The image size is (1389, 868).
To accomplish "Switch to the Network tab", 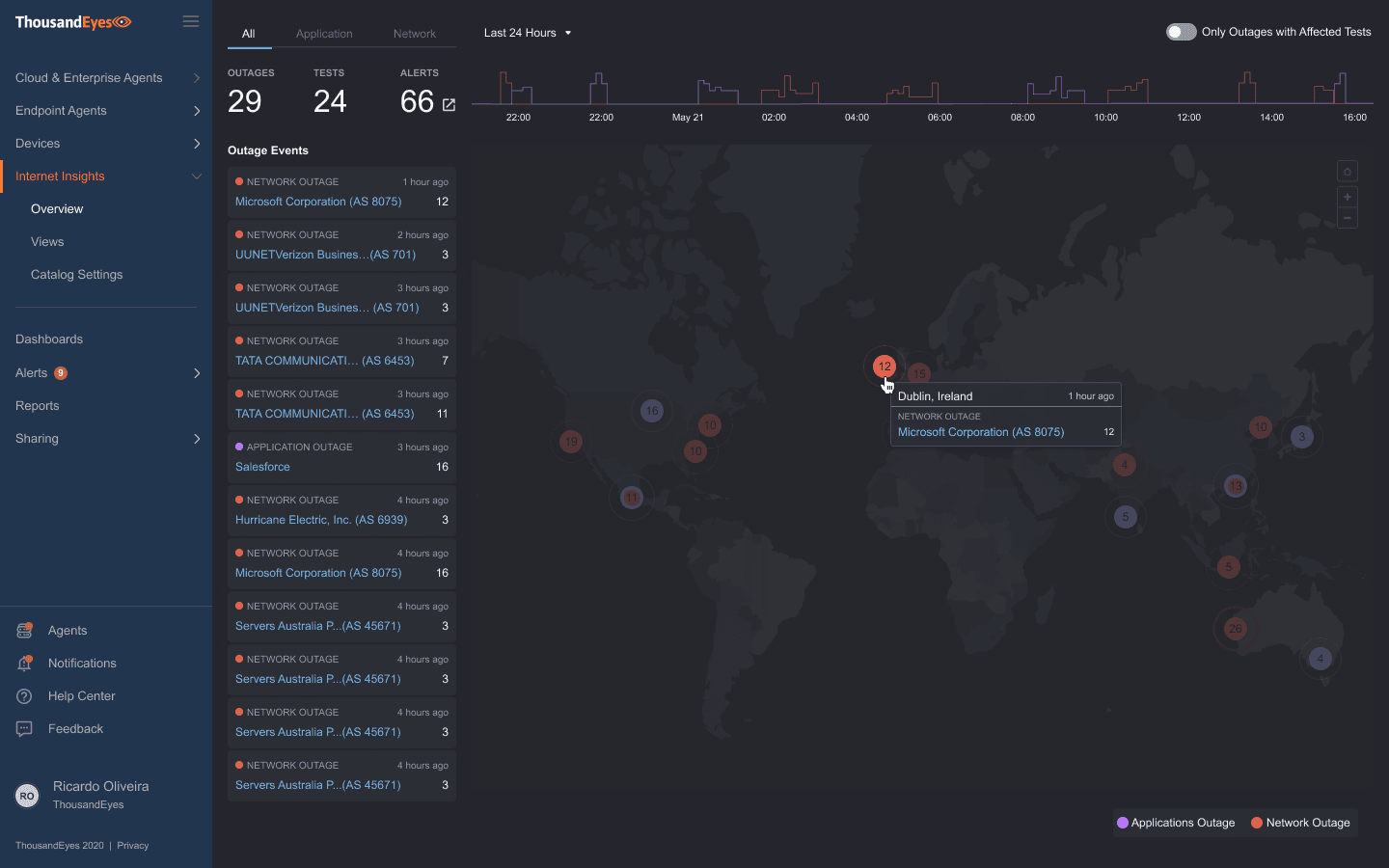I will [x=415, y=33].
